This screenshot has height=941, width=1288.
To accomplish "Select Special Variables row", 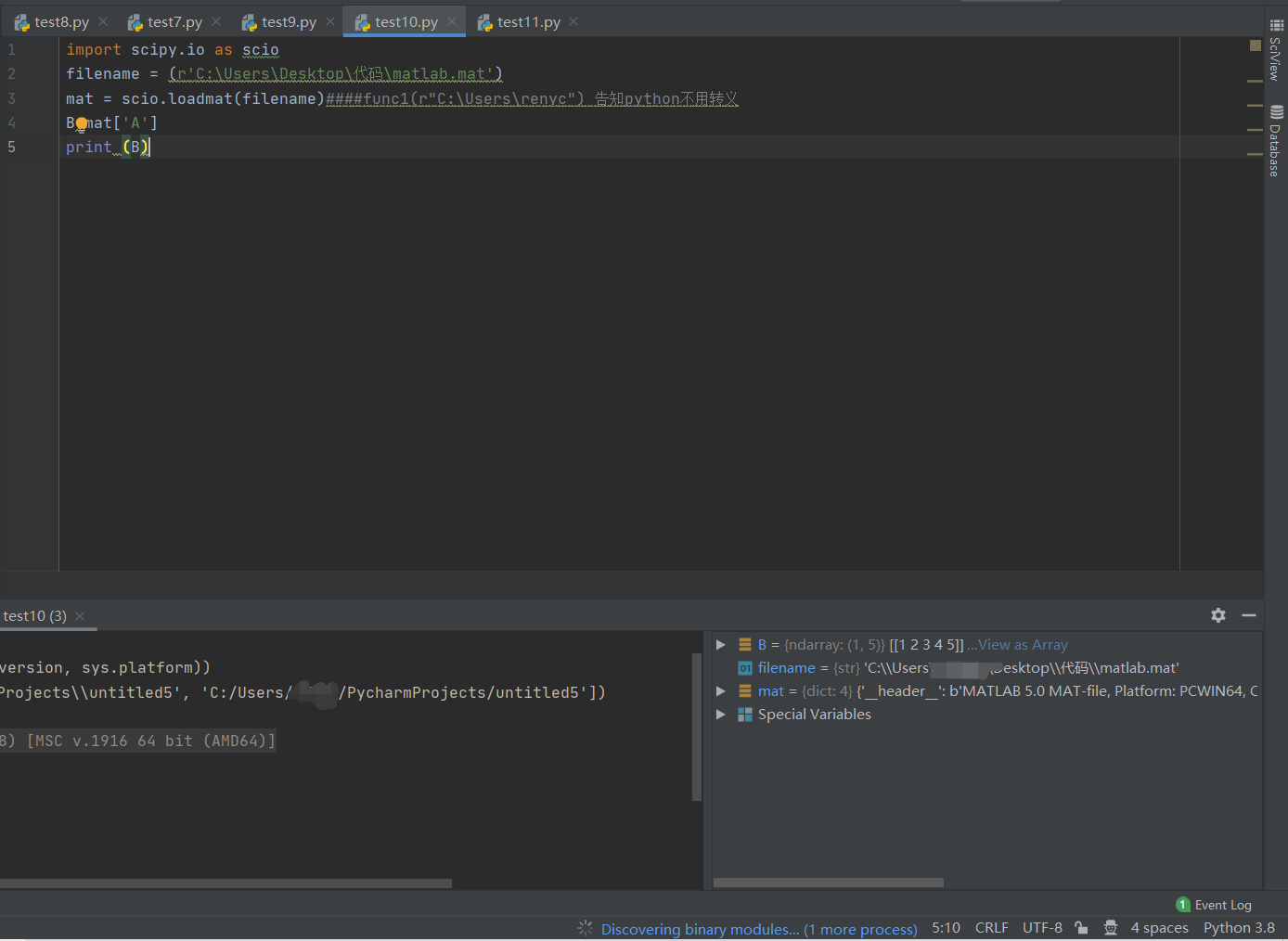I will coord(986,714).
